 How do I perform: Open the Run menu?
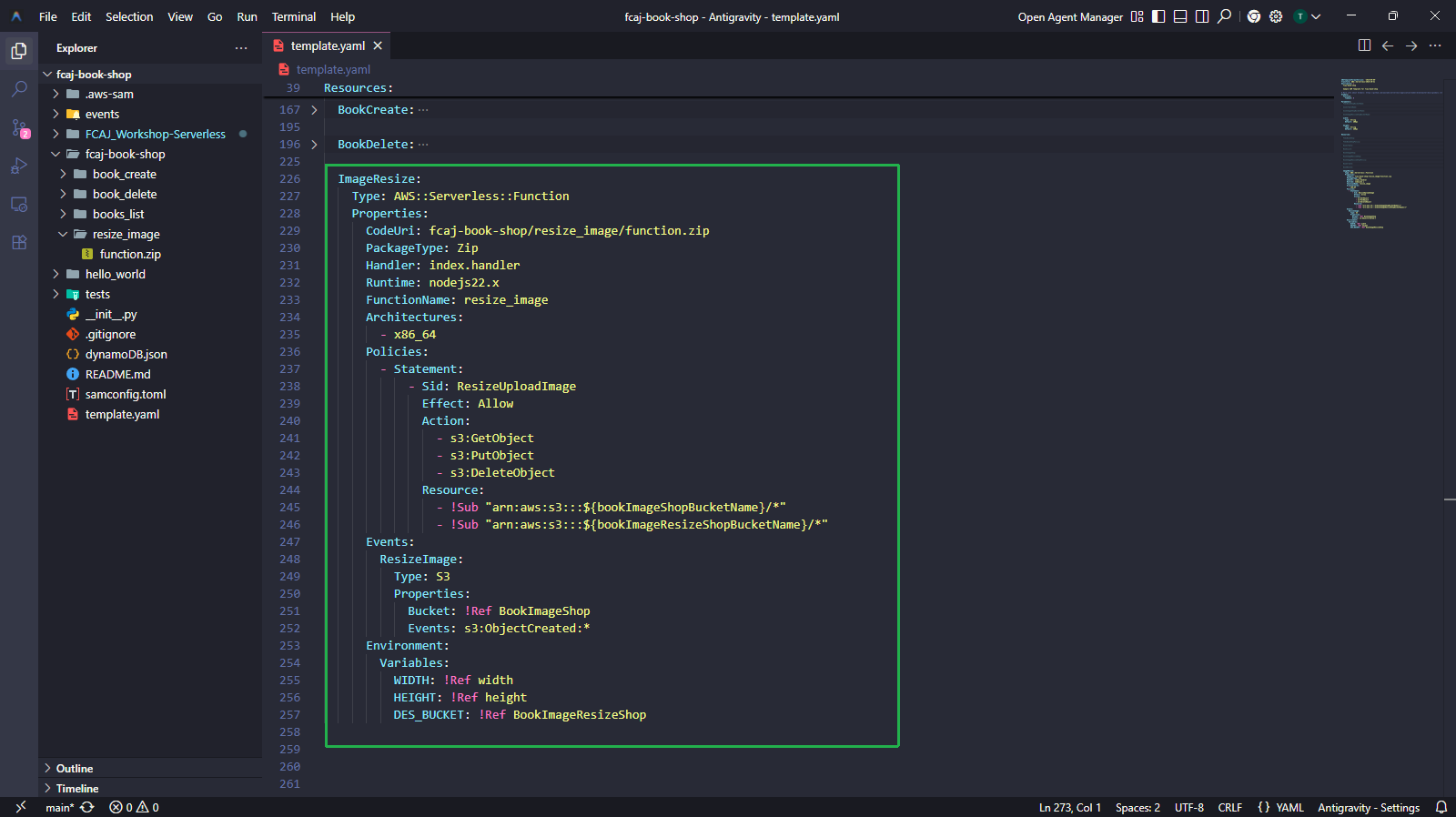click(247, 16)
